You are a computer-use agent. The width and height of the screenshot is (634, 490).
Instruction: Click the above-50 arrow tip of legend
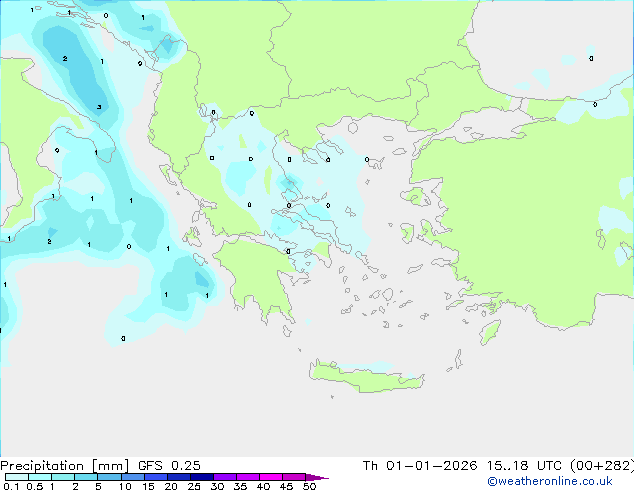point(317,477)
